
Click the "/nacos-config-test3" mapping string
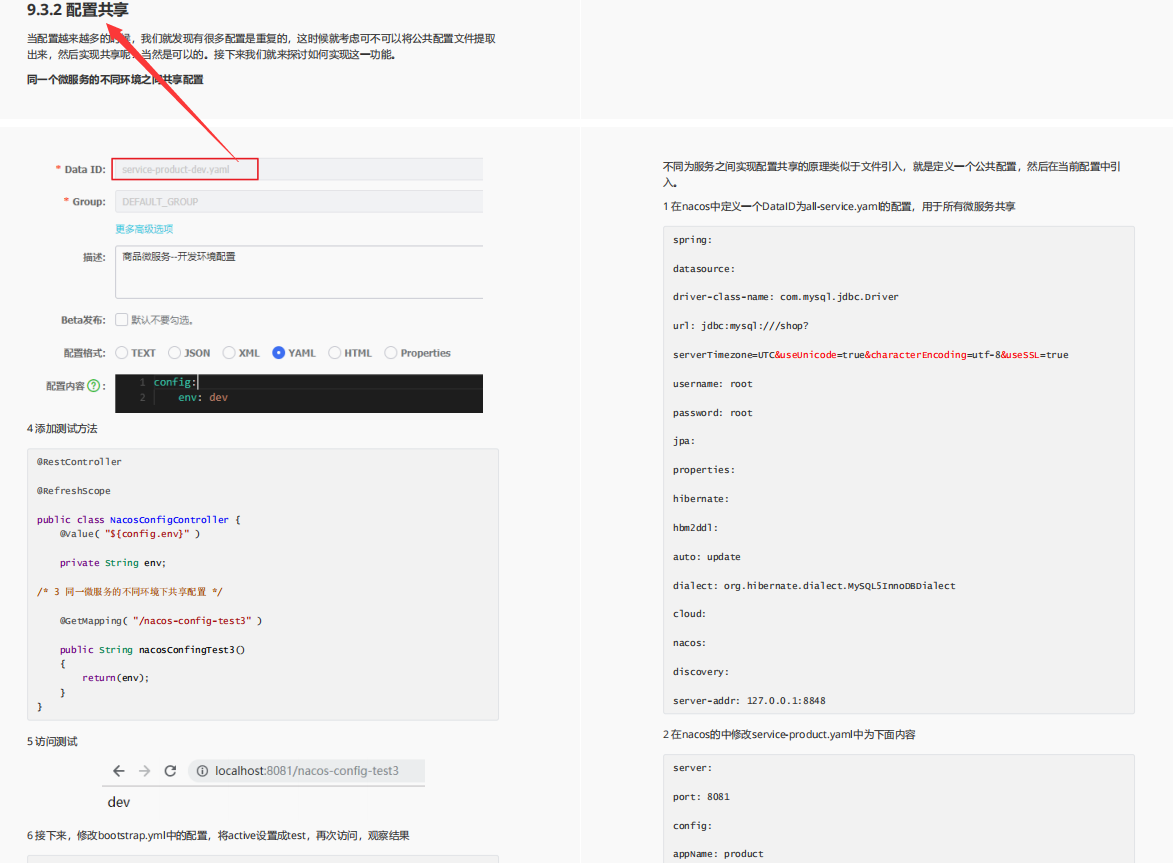pos(192,621)
